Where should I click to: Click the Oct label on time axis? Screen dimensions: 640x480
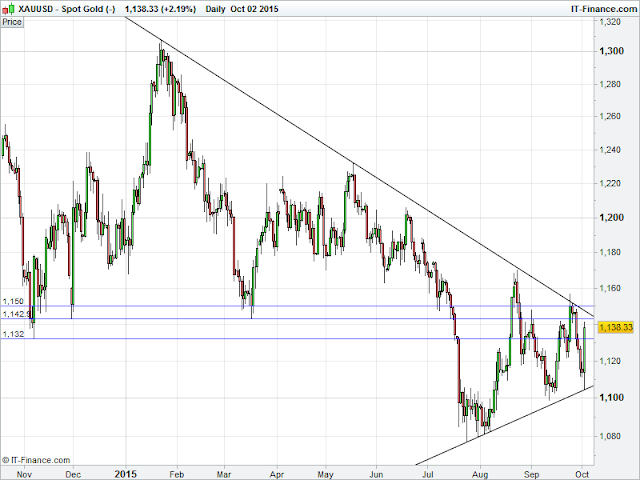coord(582,474)
